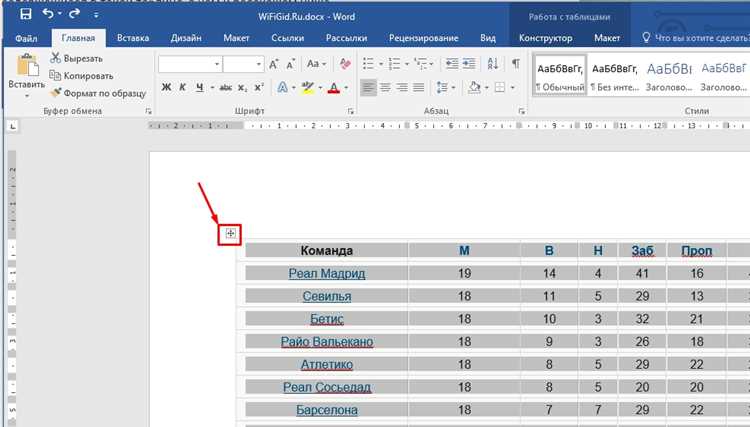The image size is (750, 427).
Task: Apply shading with the paint bucket icon
Action: coord(474,88)
